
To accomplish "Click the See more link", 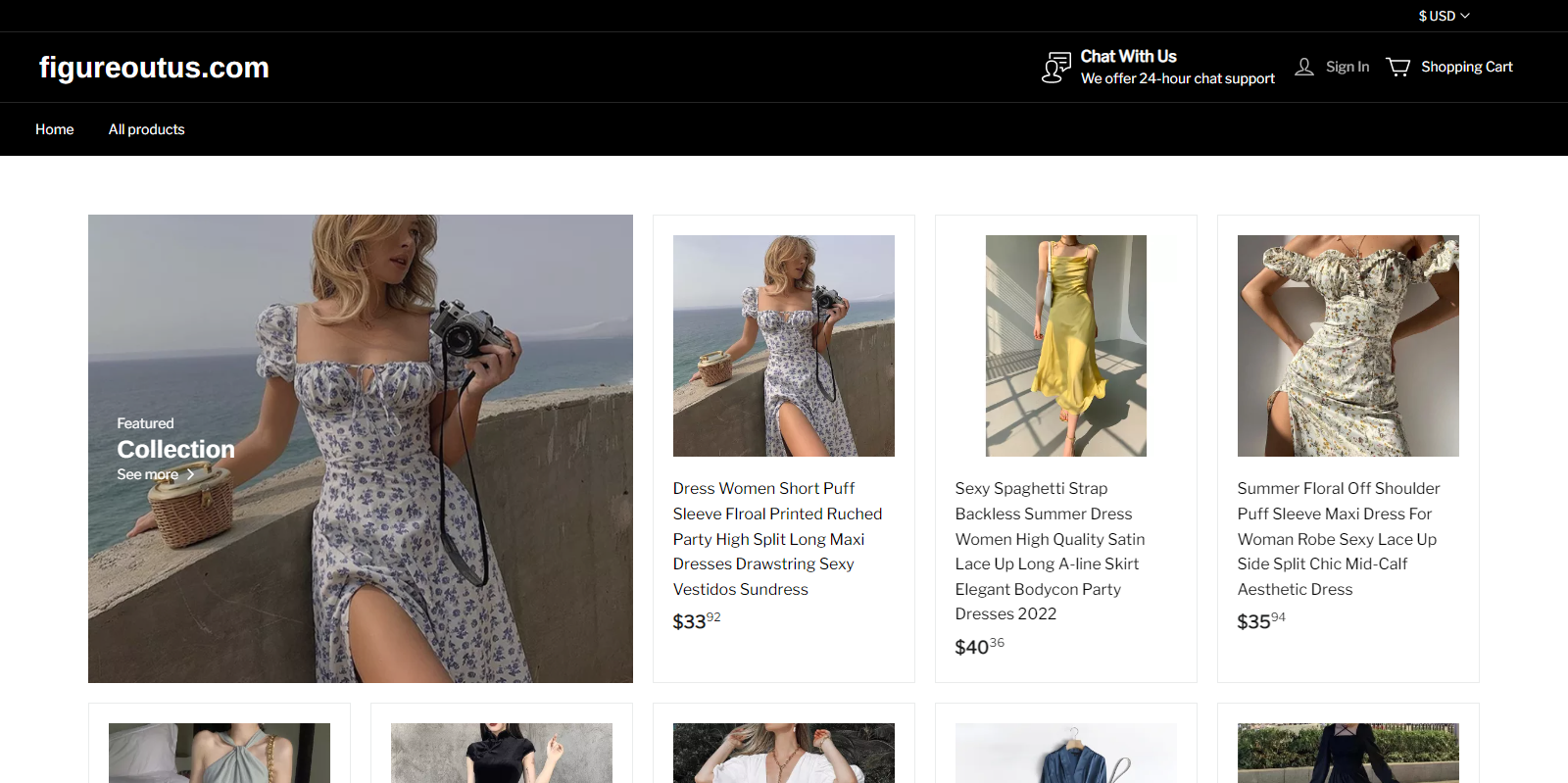I will click(148, 474).
